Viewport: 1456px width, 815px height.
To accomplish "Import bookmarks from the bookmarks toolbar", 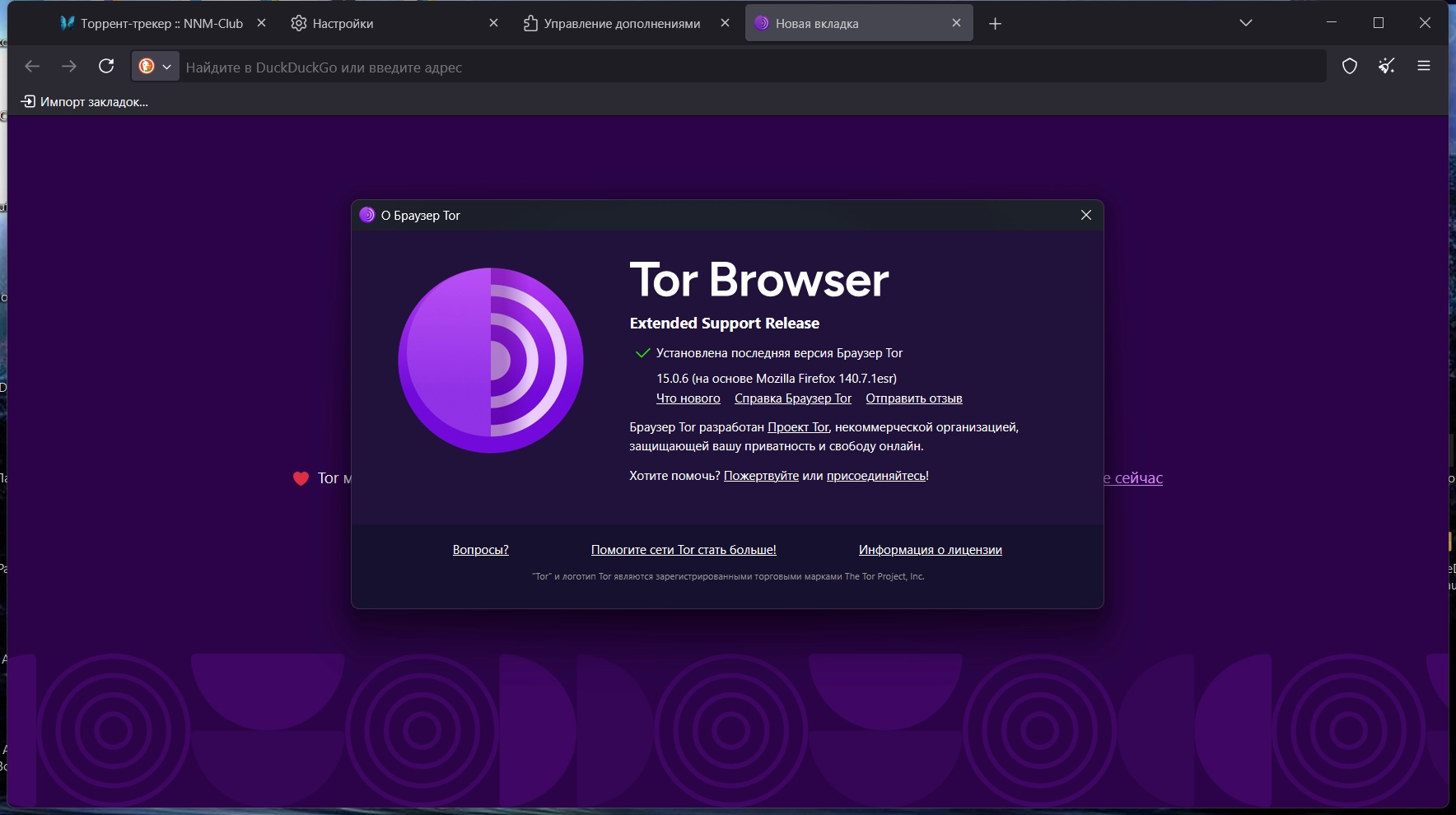I will [x=85, y=102].
